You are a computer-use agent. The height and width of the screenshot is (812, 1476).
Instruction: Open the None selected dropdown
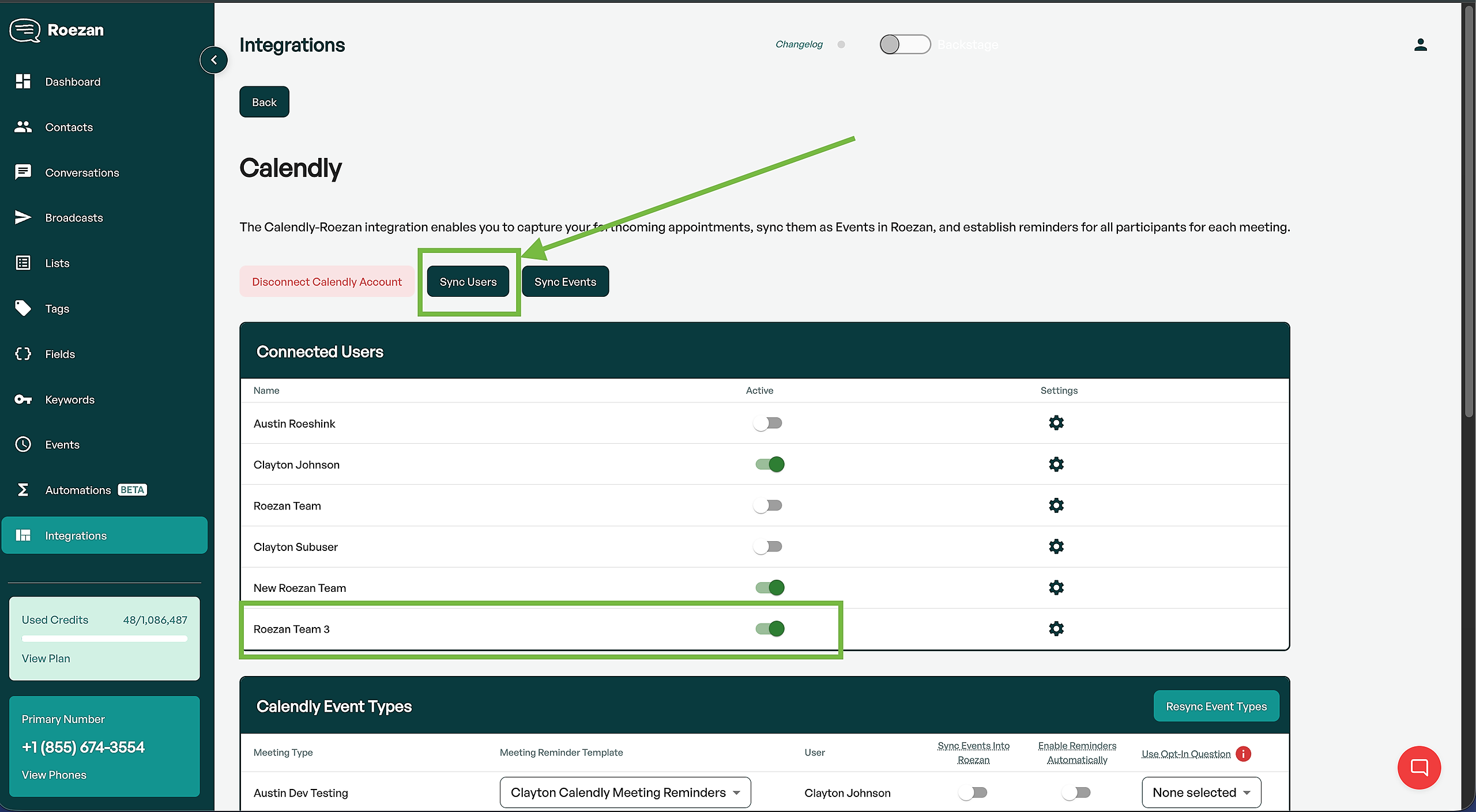[x=1201, y=792]
